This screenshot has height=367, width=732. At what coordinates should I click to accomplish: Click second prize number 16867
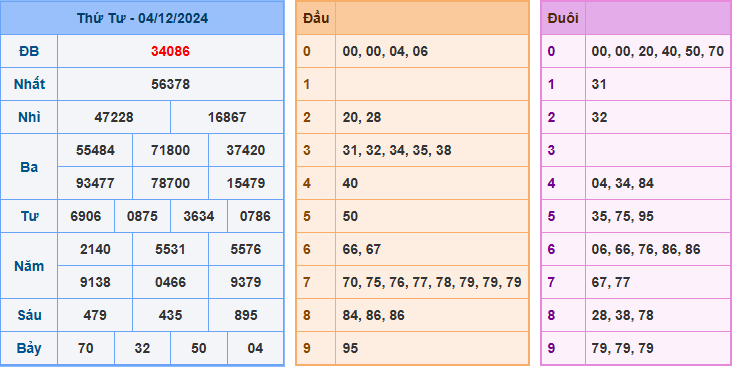pos(227,117)
